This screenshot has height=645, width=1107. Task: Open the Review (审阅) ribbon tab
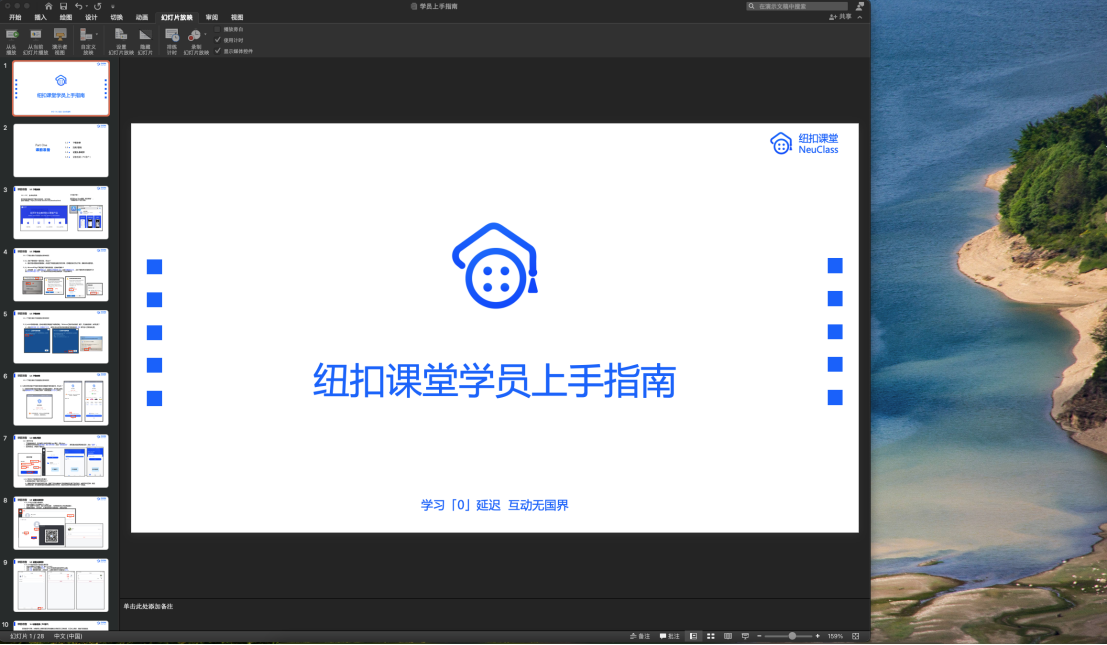[212, 17]
